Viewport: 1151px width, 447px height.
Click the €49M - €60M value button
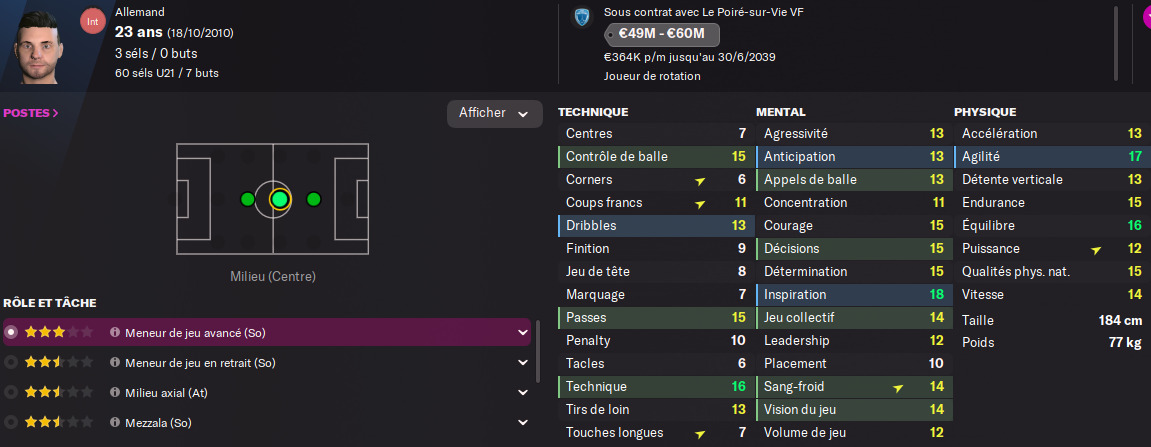662,34
